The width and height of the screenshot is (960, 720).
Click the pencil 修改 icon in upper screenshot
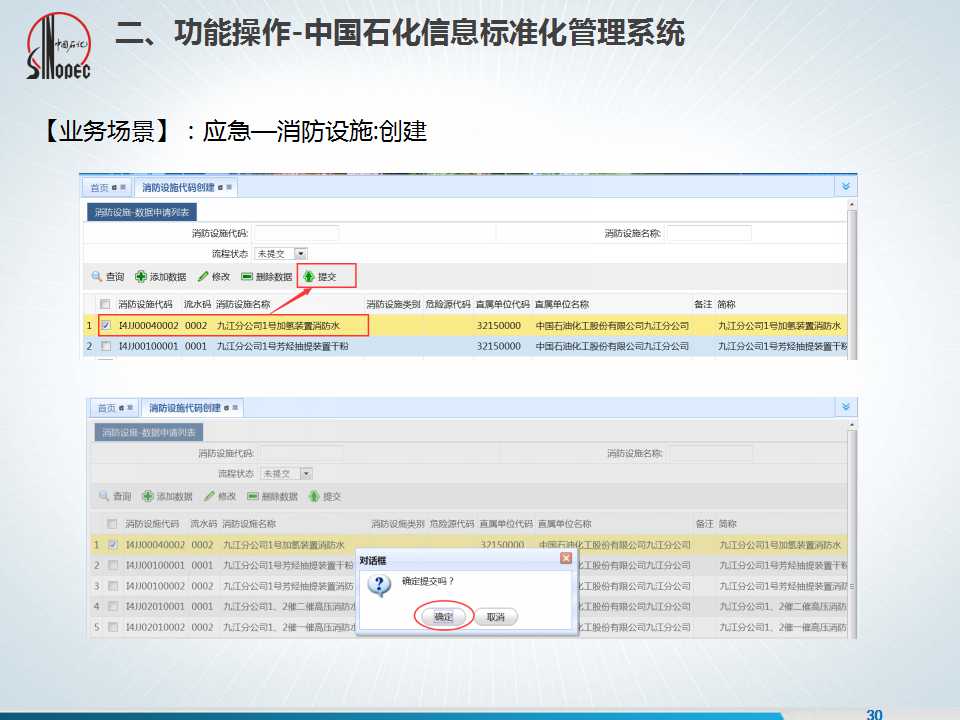click(x=203, y=277)
